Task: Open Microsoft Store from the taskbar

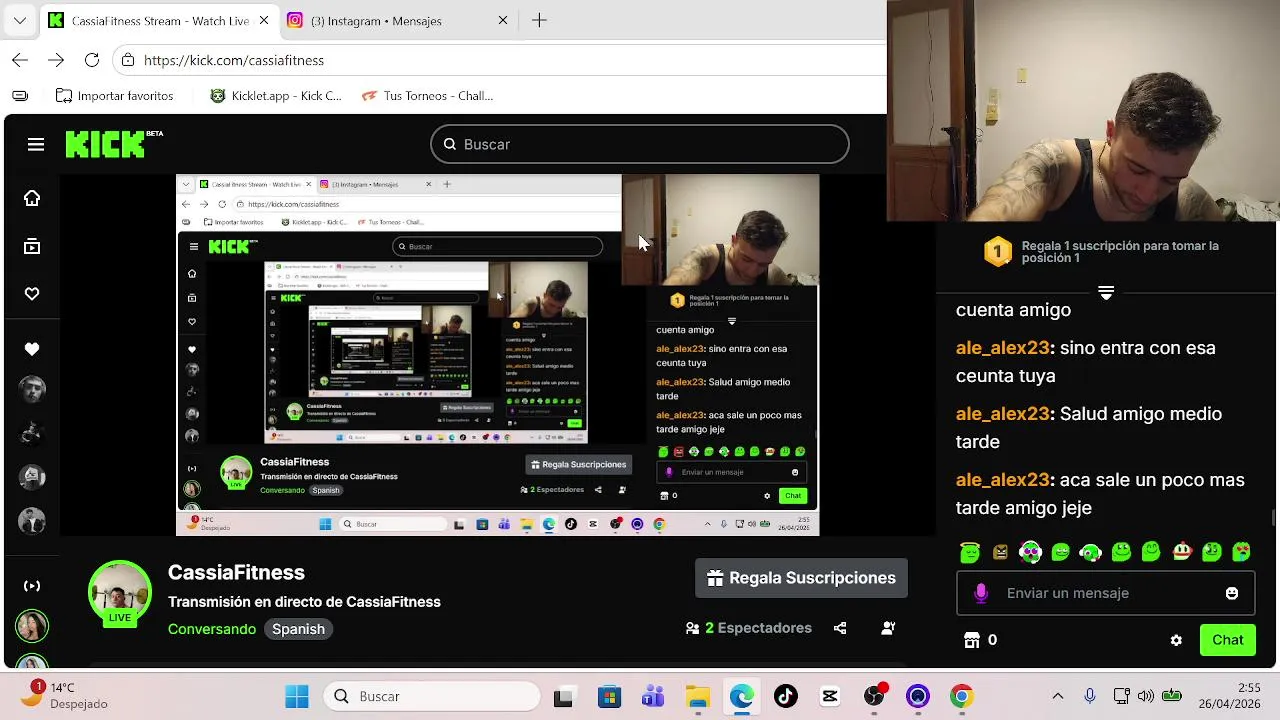Action: pos(610,696)
